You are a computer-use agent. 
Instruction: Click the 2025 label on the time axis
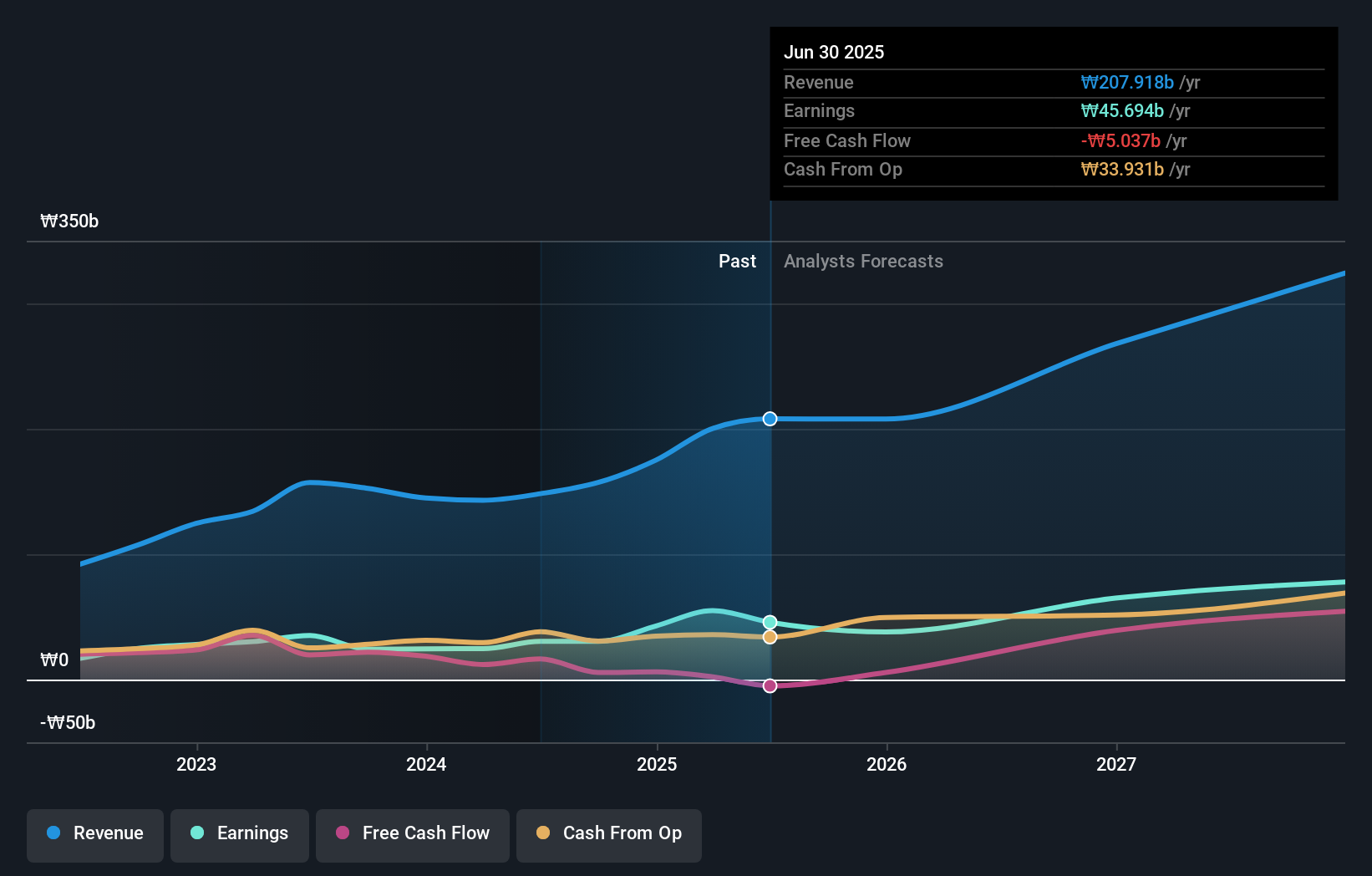[x=657, y=764]
